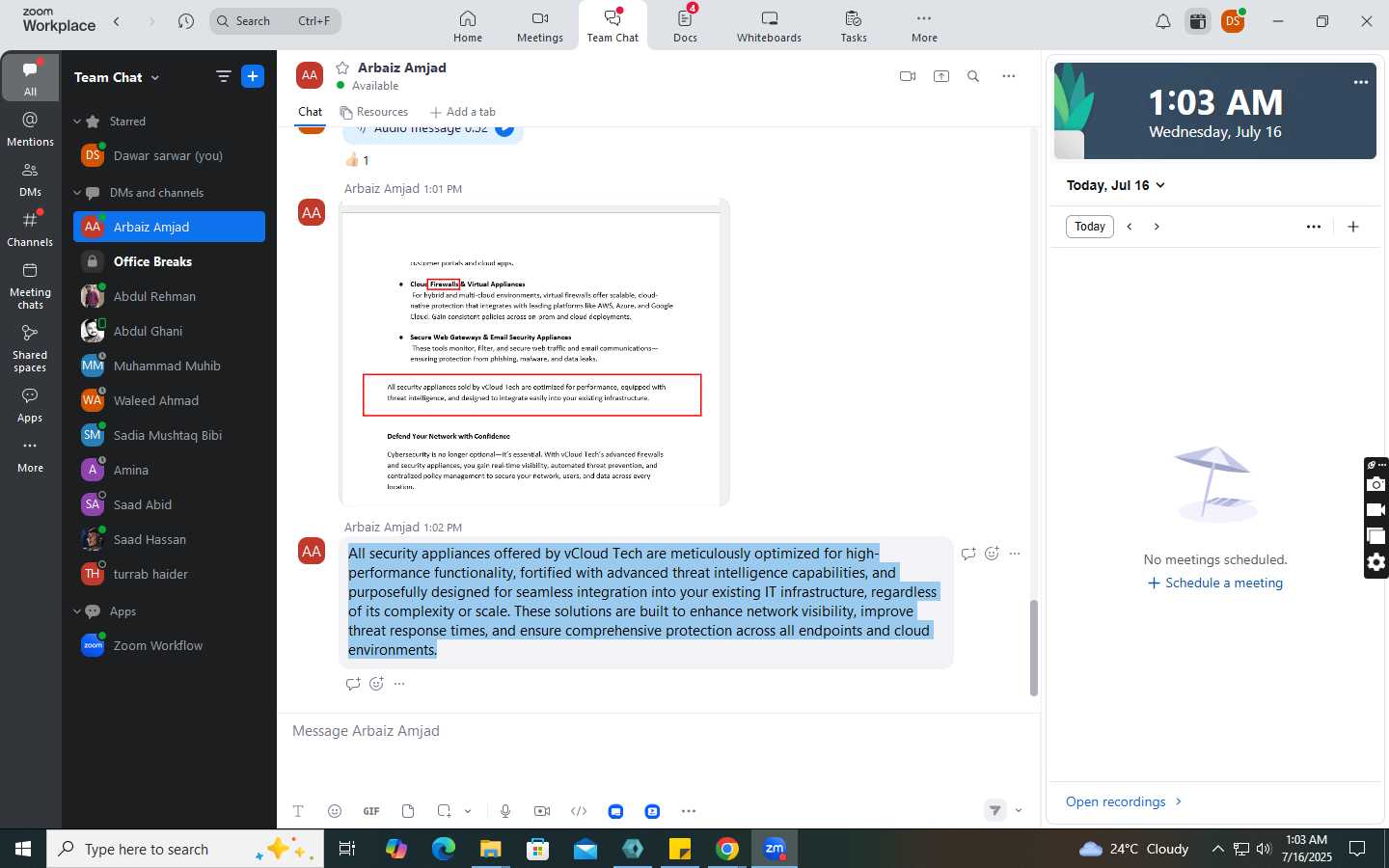
Task: Collapse the Apps section in chat list
Action: click(77, 611)
